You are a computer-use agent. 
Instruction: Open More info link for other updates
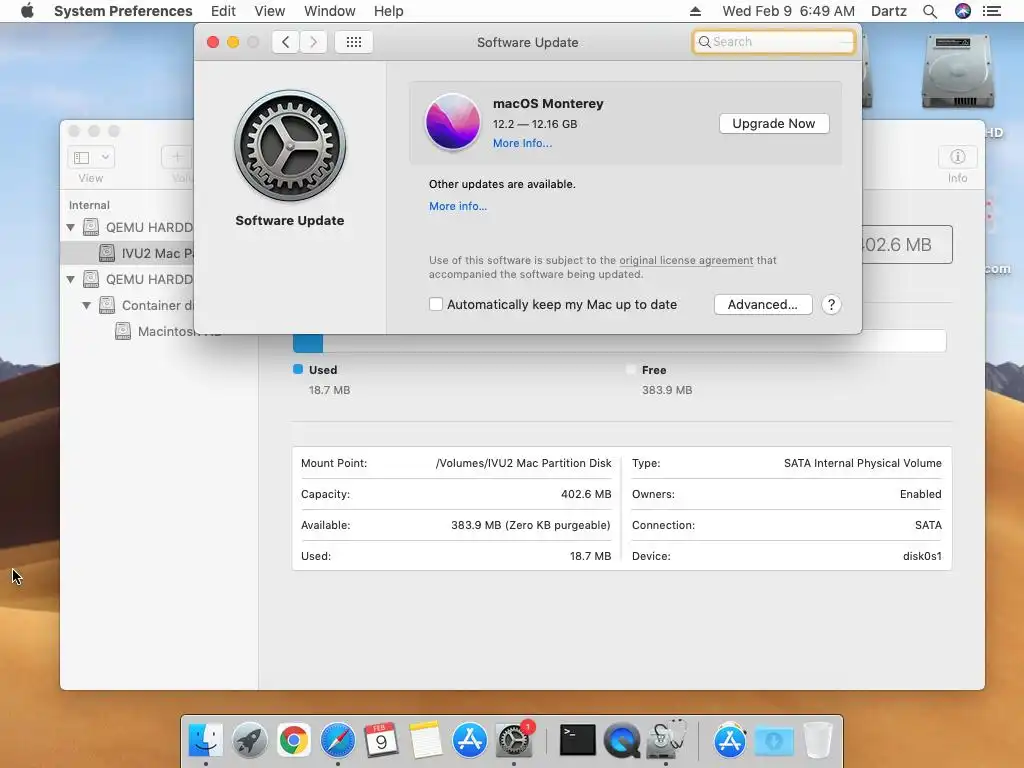click(x=458, y=206)
